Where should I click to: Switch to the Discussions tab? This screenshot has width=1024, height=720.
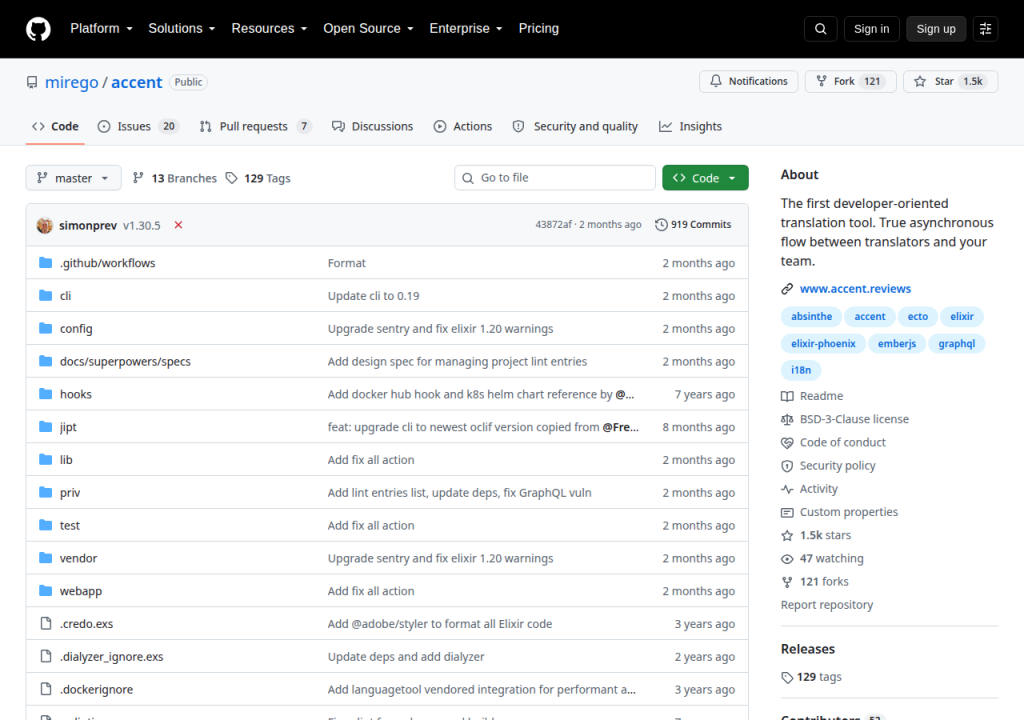[372, 127]
